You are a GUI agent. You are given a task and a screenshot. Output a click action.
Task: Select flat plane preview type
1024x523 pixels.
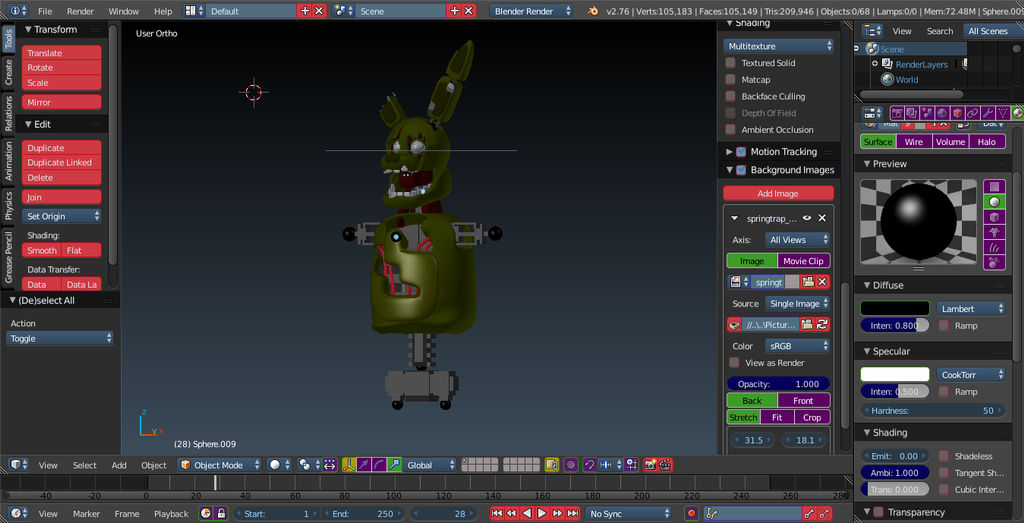click(995, 187)
